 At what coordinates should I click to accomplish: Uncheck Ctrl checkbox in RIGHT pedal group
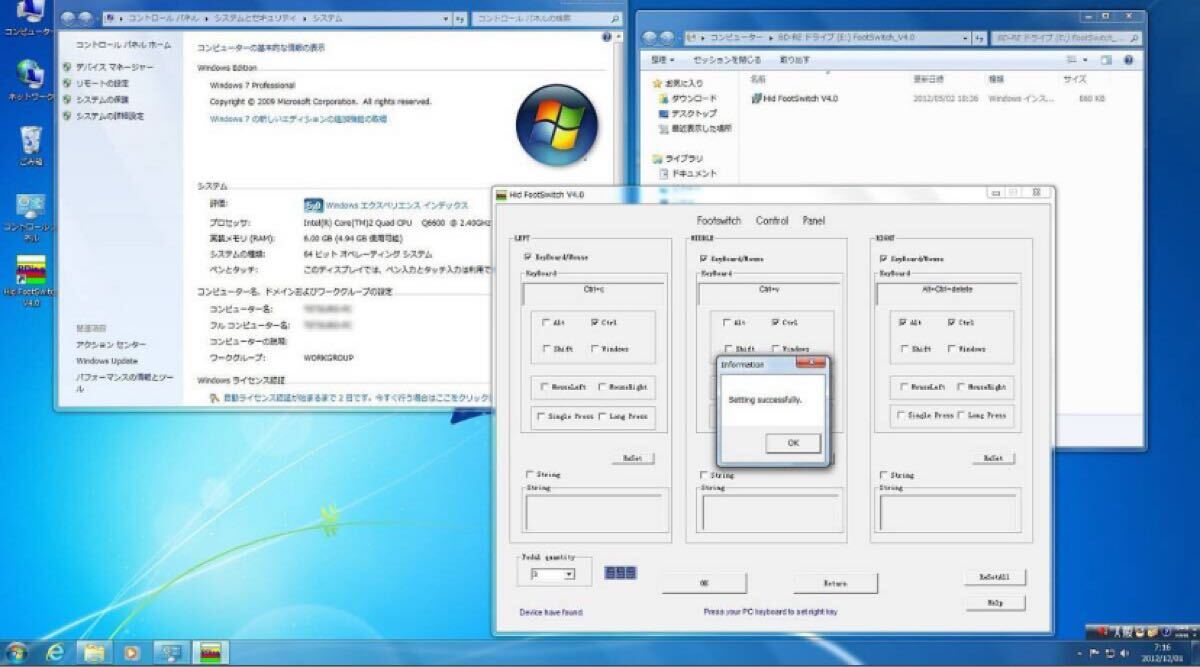click(x=952, y=323)
